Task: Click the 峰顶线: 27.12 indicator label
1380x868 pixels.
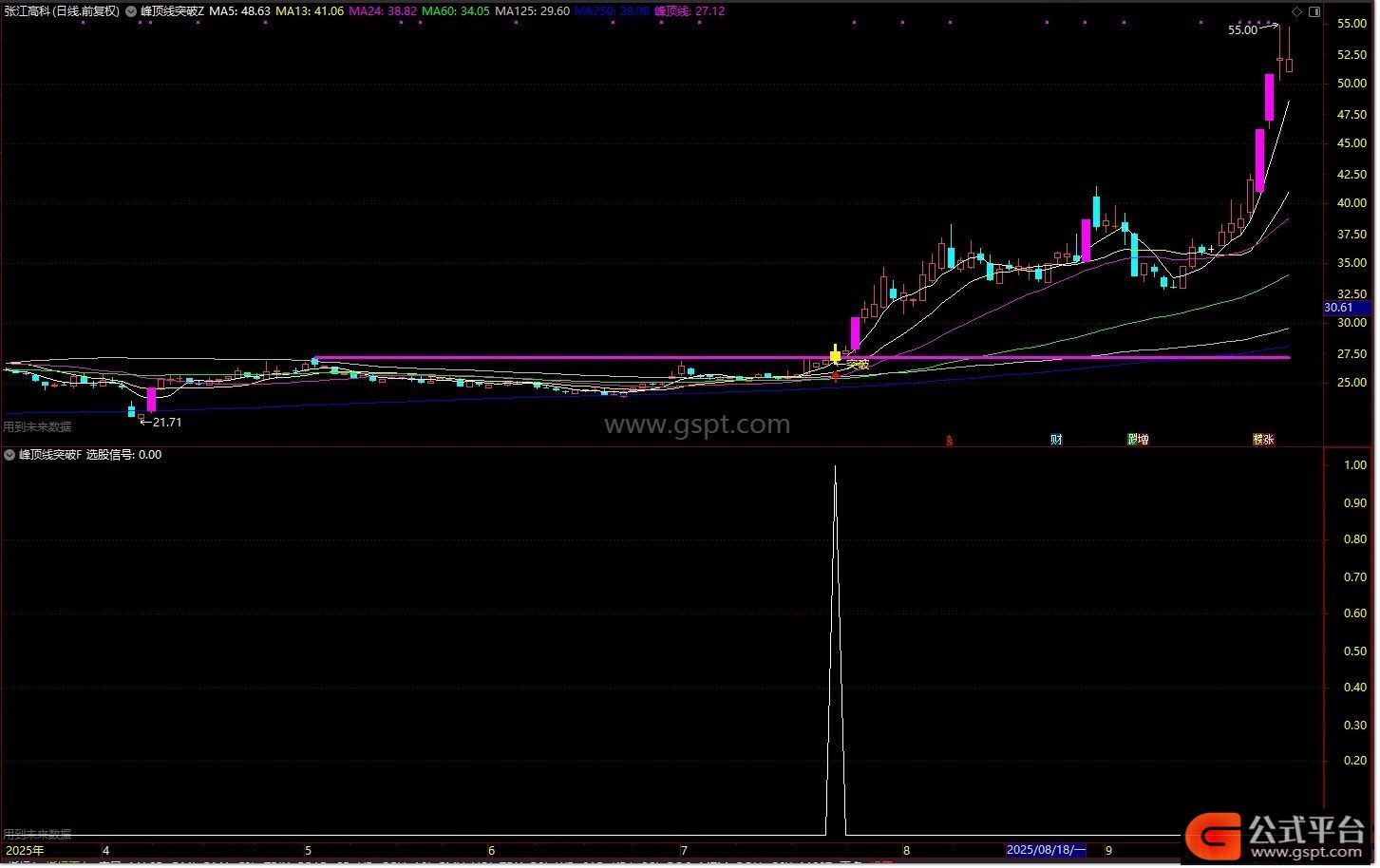Action: click(x=690, y=11)
